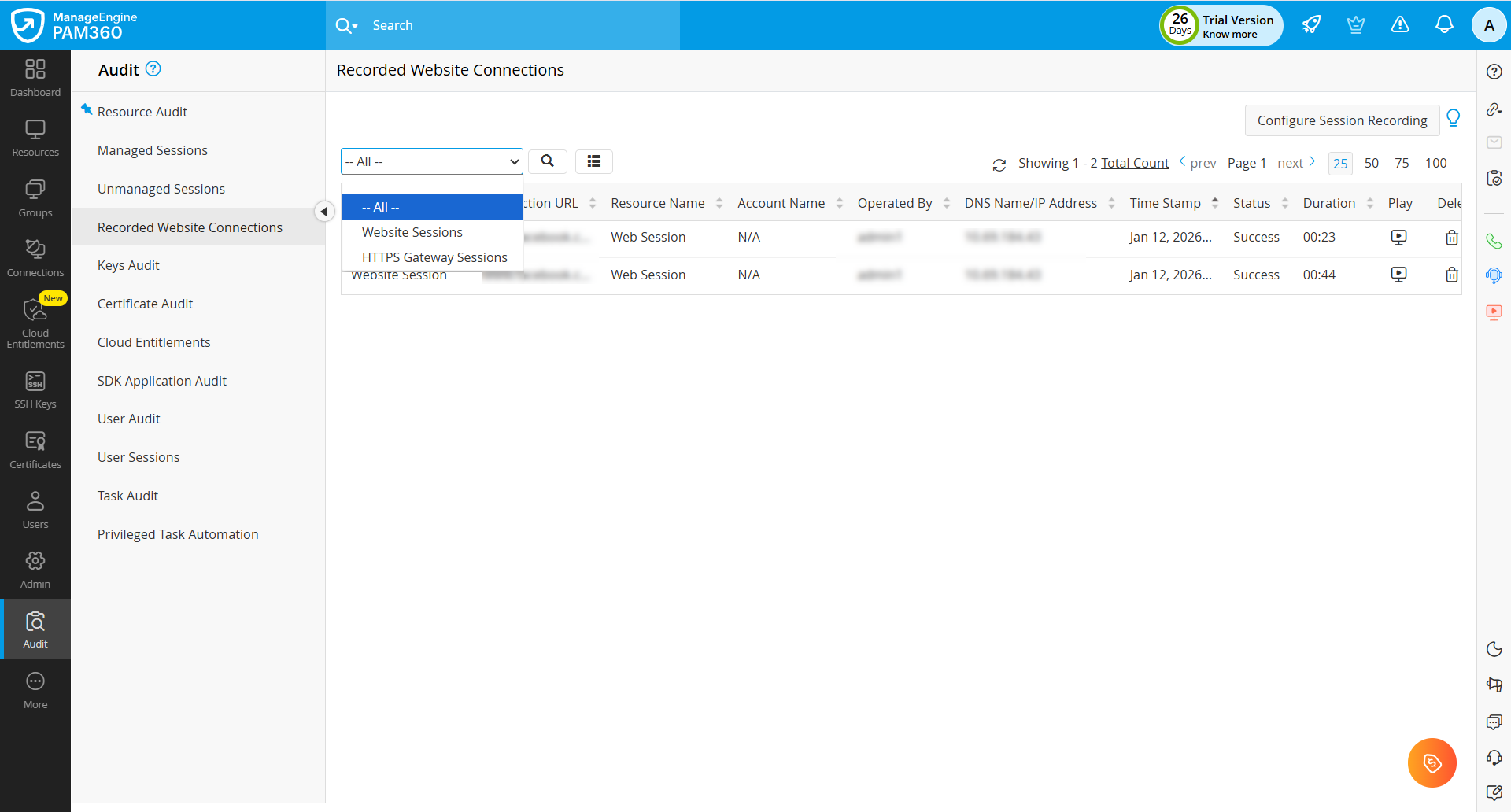The width and height of the screenshot is (1511, 812).
Task: Play the 00:23 recorded web session
Action: click(1398, 237)
